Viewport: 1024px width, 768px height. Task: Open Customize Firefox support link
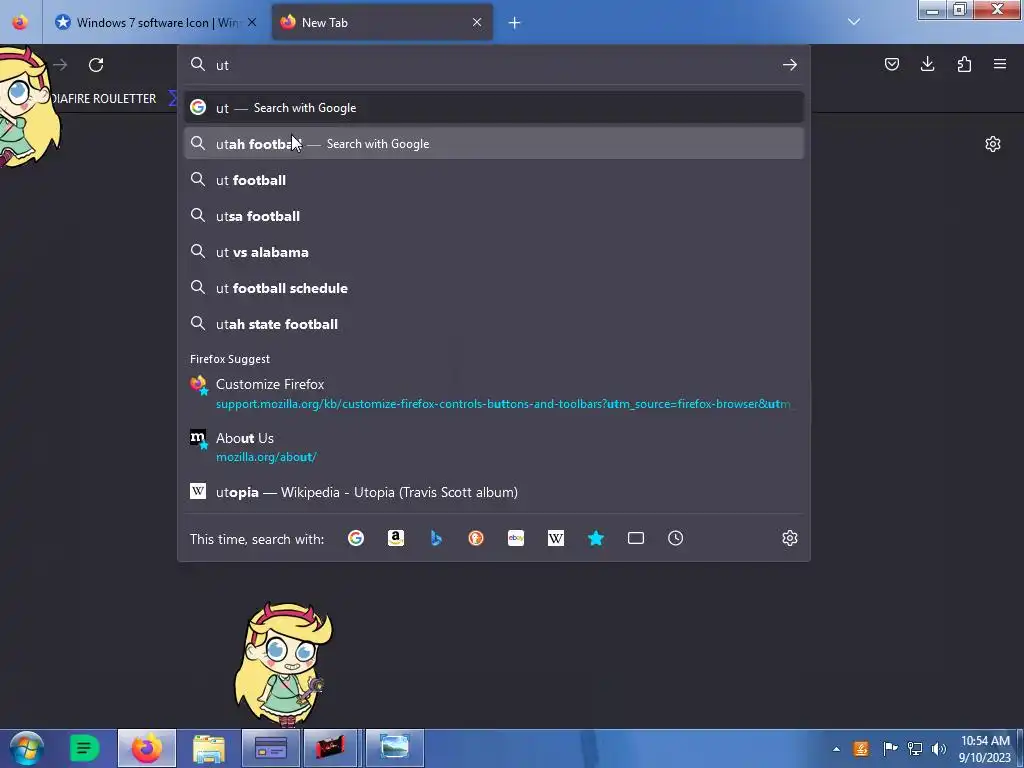coord(494,393)
